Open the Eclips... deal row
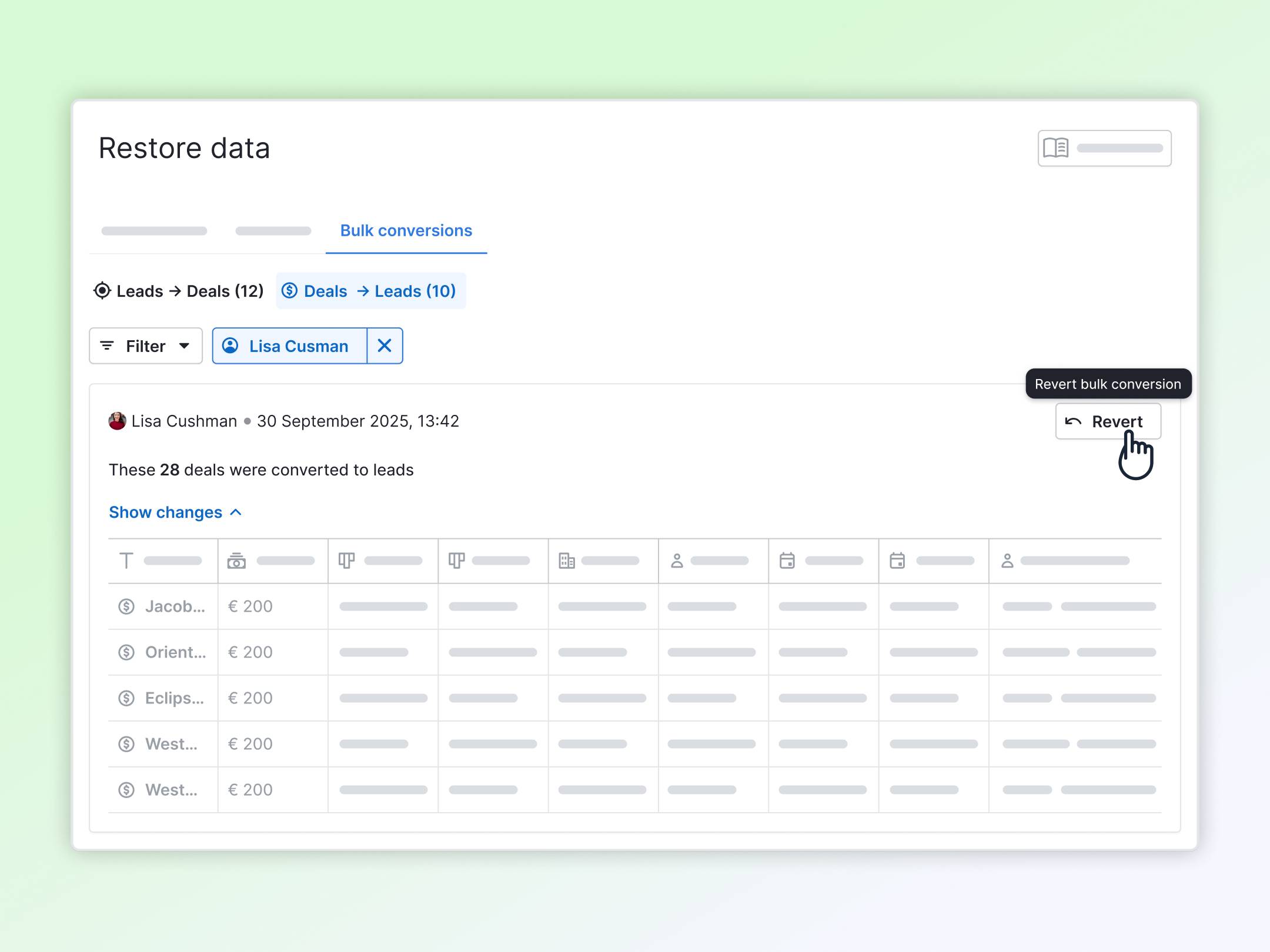Viewport: 1270px width, 952px height. point(174,698)
